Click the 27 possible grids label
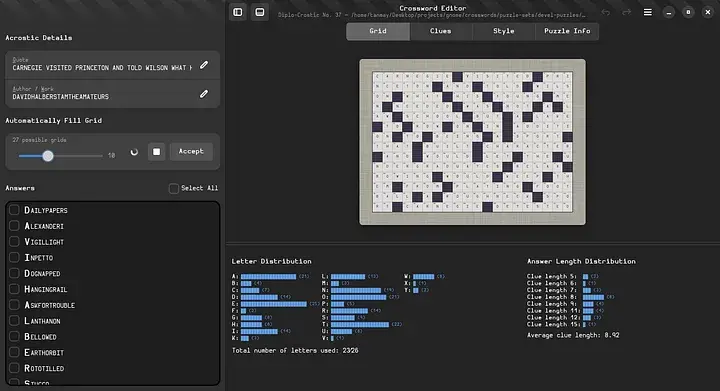The height and width of the screenshot is (391, 720). point(39,140)
